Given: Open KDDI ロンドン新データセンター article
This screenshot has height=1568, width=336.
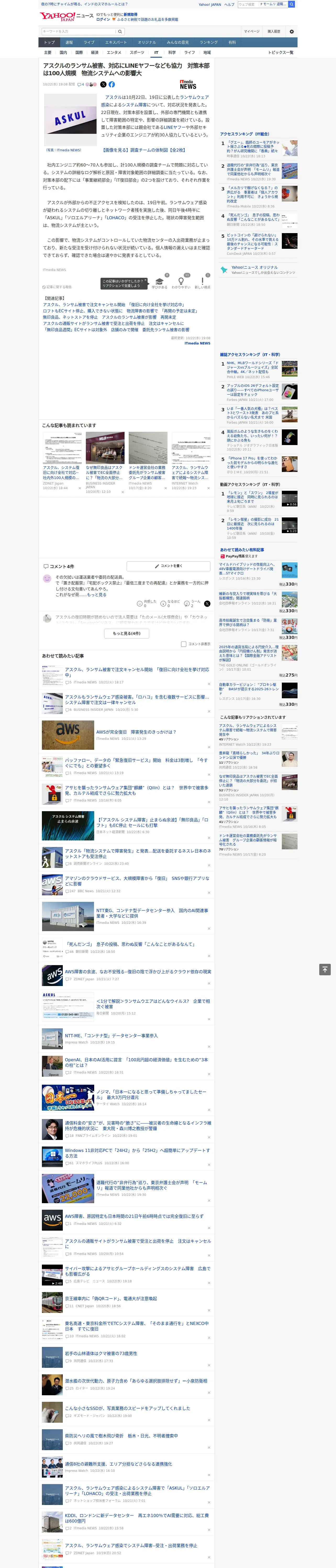Looking at the screenshot, I should 137,1518.
